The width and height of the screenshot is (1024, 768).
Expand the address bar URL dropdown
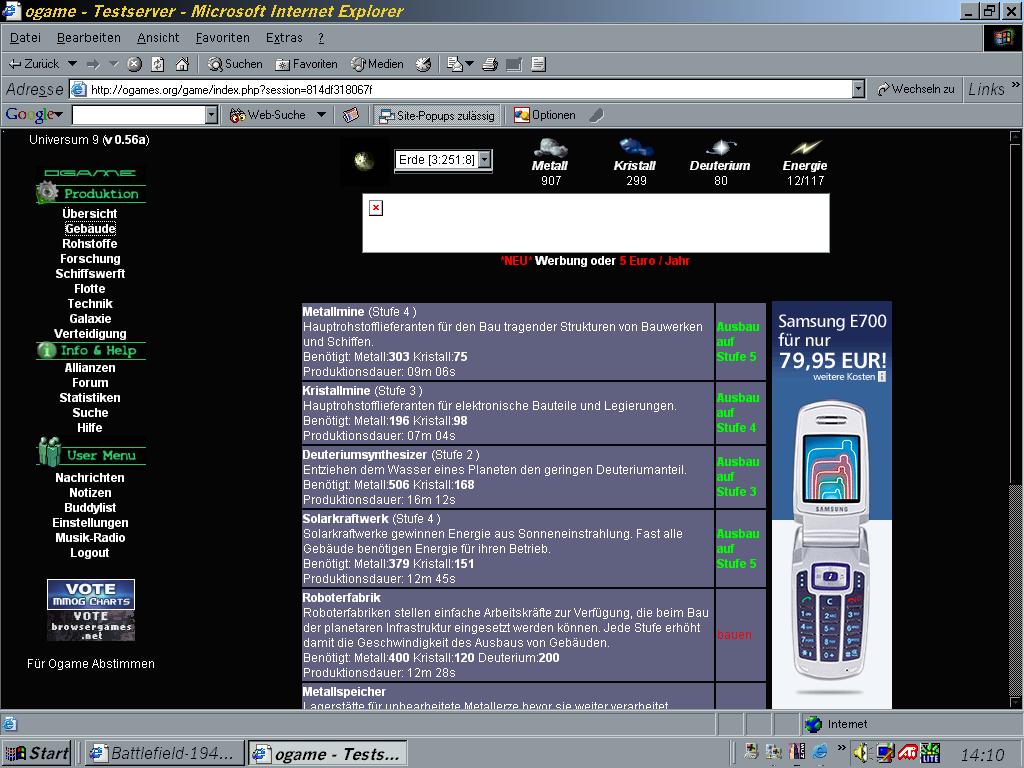coord(858,89)
